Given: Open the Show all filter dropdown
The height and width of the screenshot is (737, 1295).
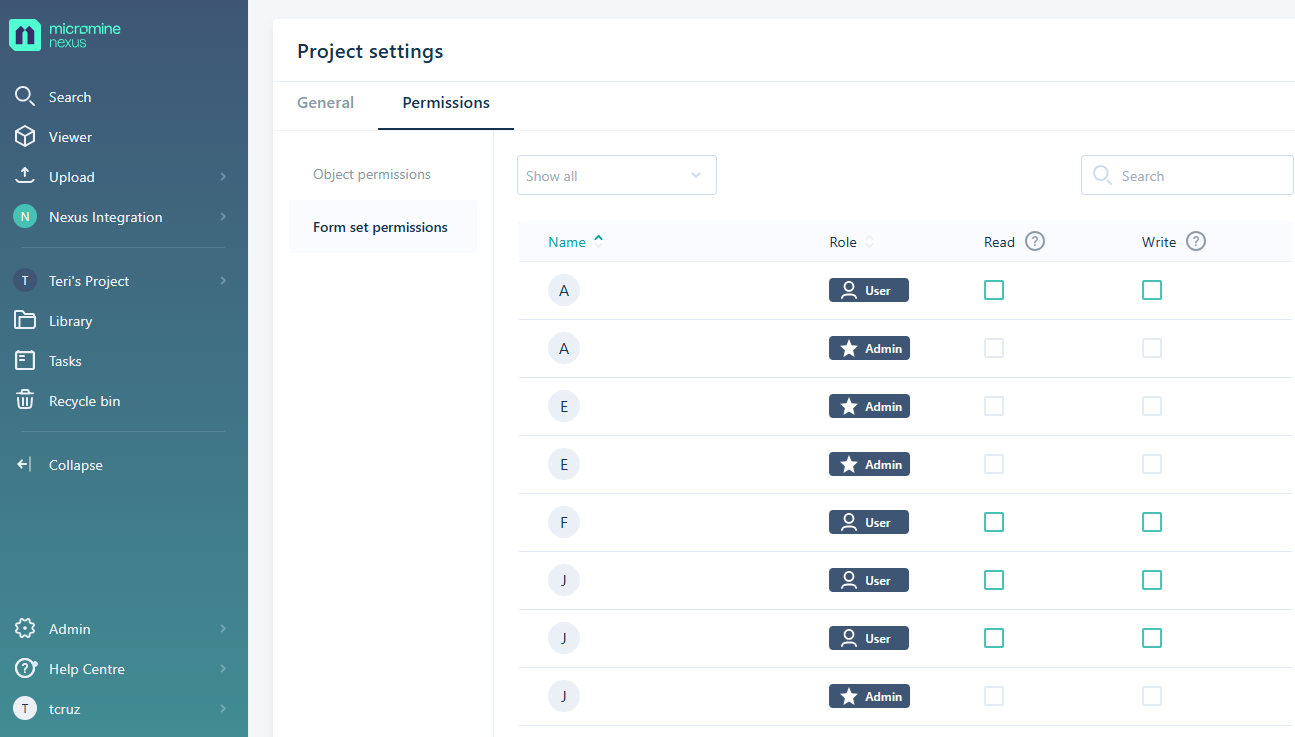Looking at the screenshot, I should pyautogui.click(x=616, y=176).
